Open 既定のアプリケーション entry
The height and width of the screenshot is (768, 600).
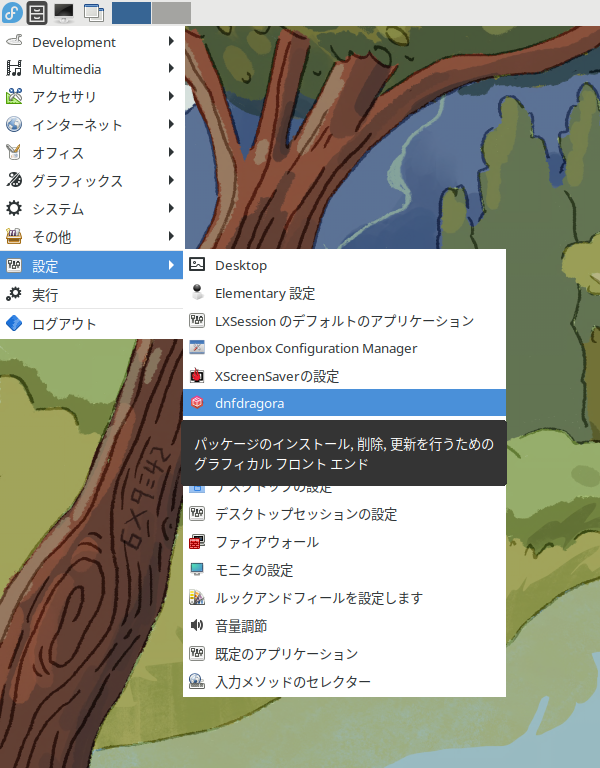(344, 653)
